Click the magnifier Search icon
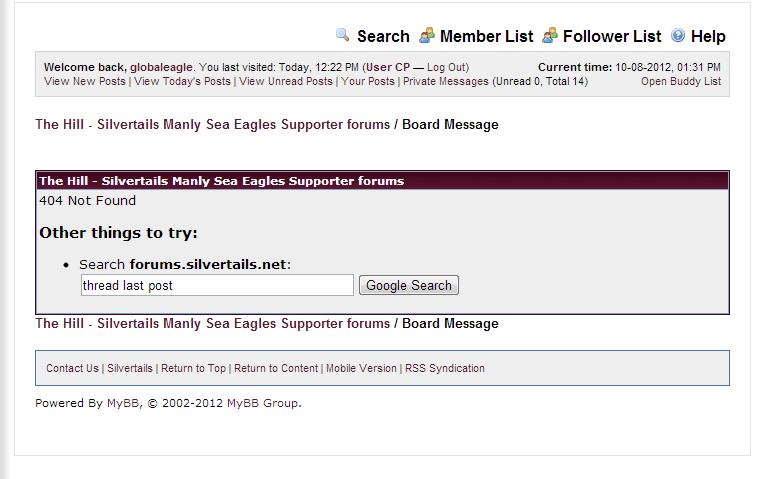Screen dimensions: 767x479 (x=342, y=35)
